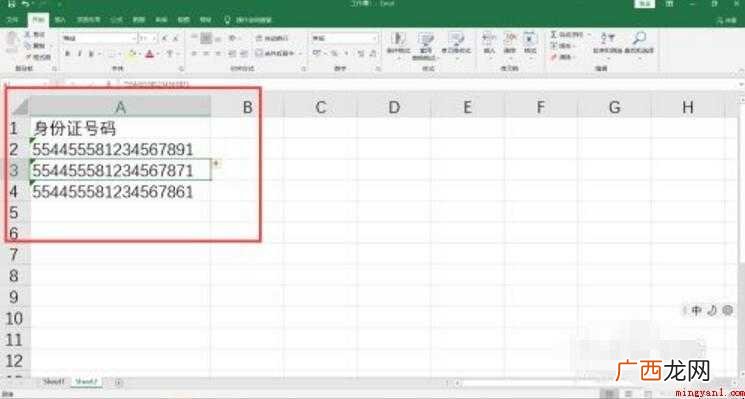Click Increase Indent icon
745x399 pixels.
(x=243, y=53)
